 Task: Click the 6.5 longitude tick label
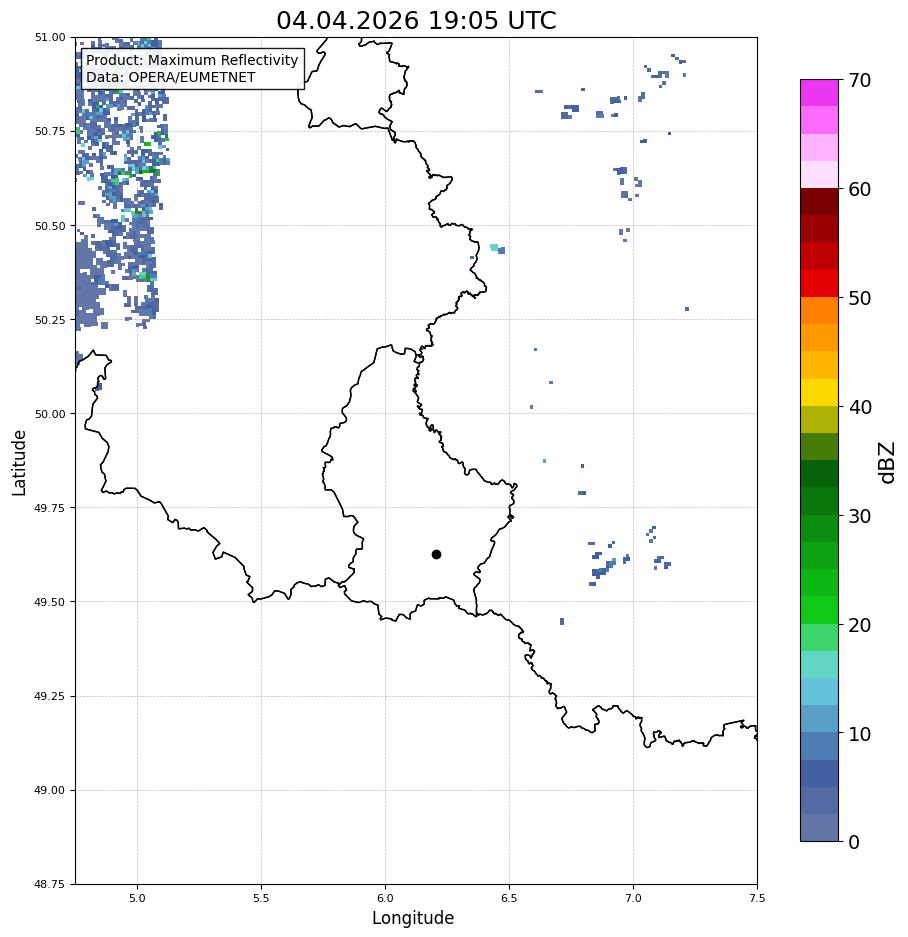pos(509,898)
